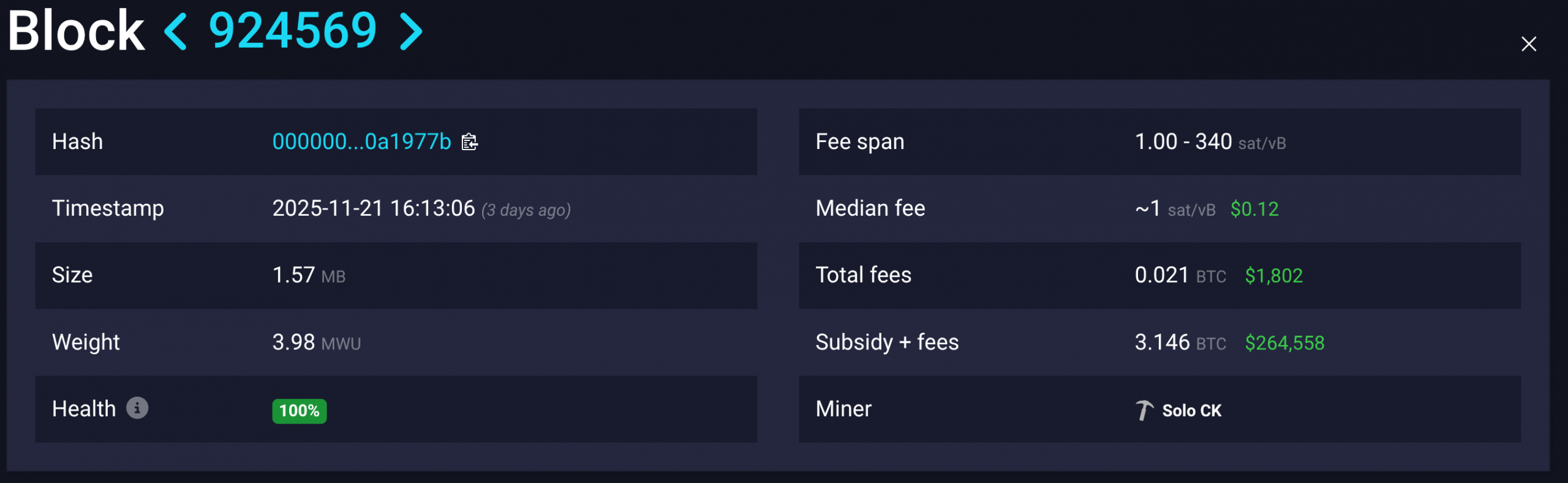
Task: Close the block details panel
Action: (1528, 44)
